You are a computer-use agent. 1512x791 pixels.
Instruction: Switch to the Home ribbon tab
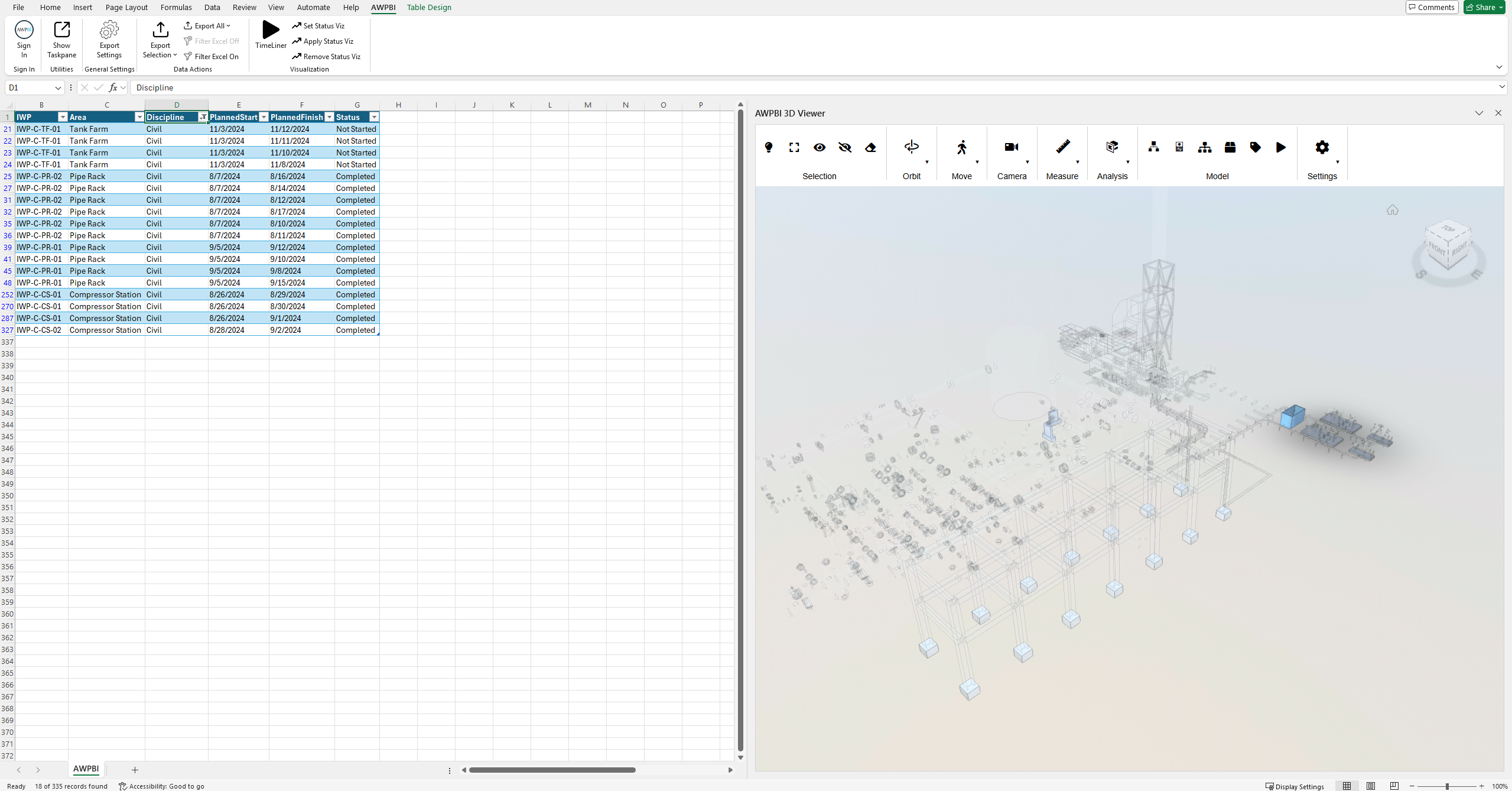point(50,7)
